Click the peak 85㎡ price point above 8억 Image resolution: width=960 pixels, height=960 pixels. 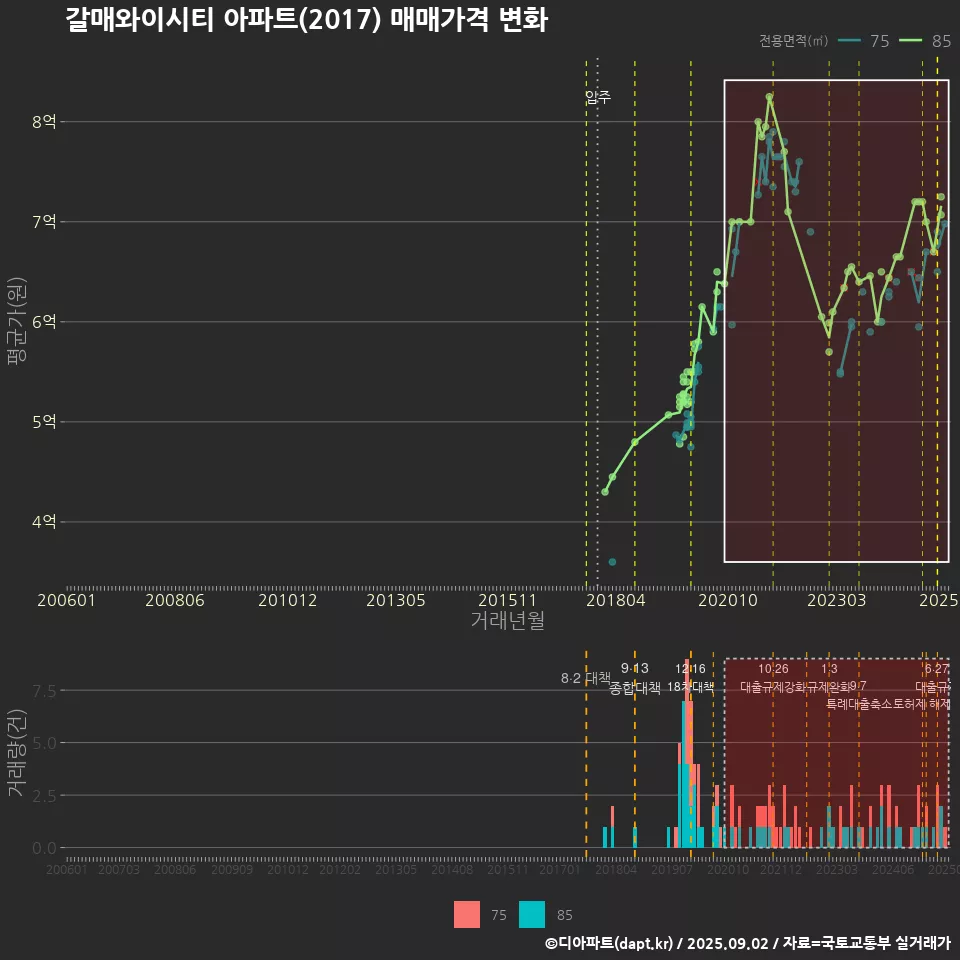tap(770, 97)
